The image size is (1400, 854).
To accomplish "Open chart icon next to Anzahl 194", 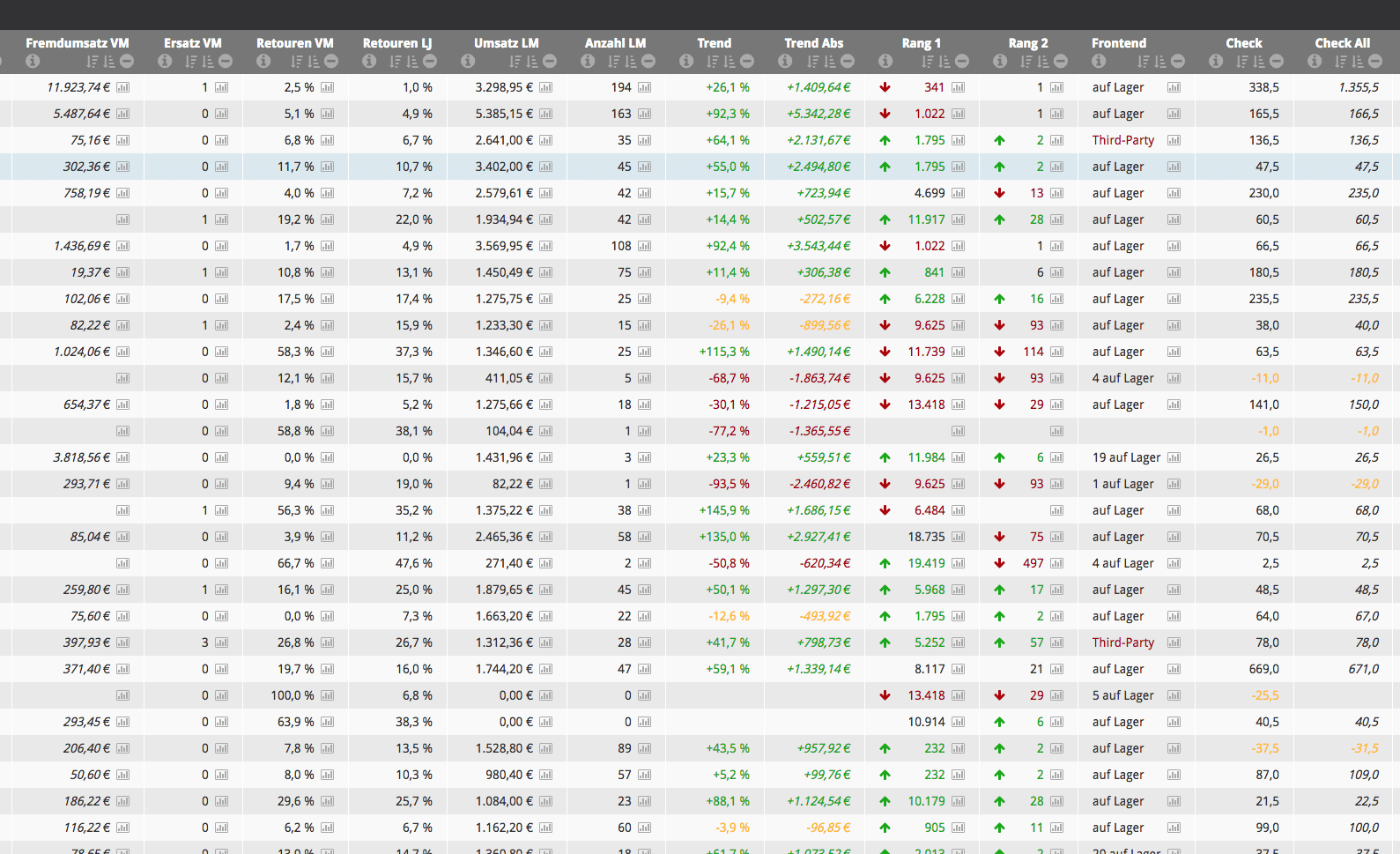I will [645, 87].
